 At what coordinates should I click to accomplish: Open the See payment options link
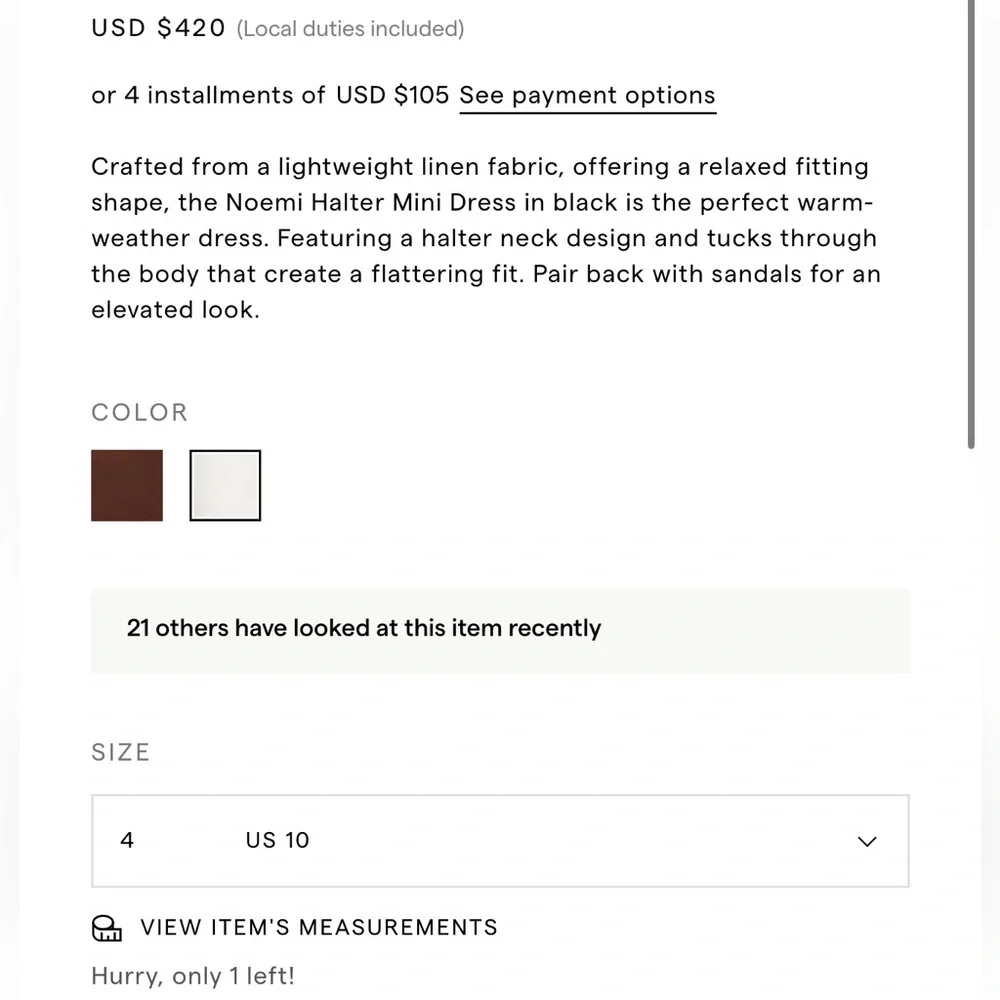click(587, 96)
